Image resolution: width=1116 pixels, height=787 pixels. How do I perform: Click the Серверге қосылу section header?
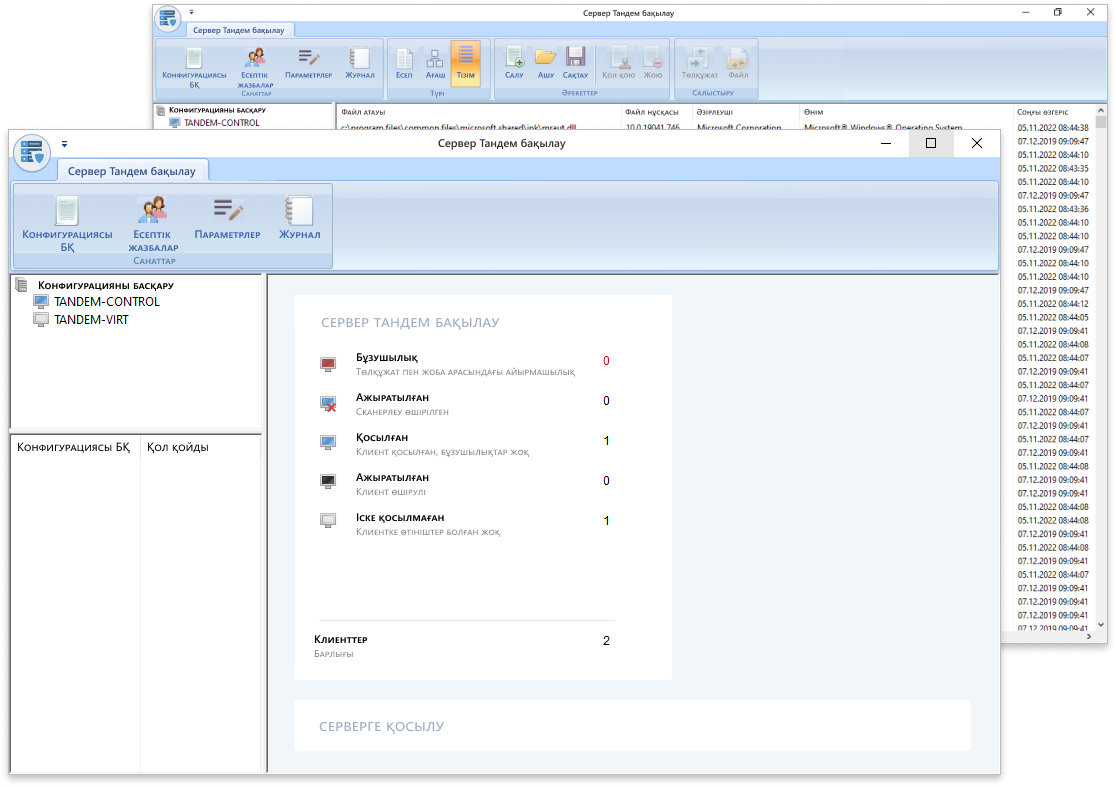pos(381,726)
